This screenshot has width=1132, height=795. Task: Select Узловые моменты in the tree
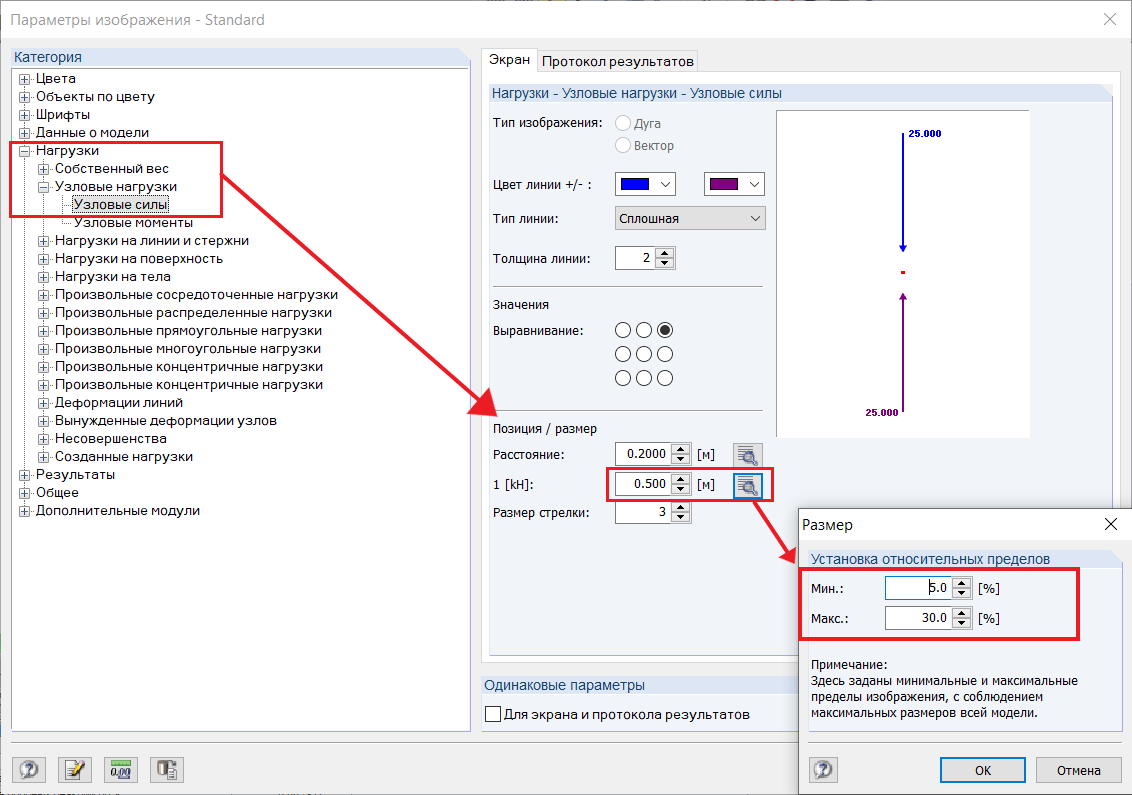(133, 222)
